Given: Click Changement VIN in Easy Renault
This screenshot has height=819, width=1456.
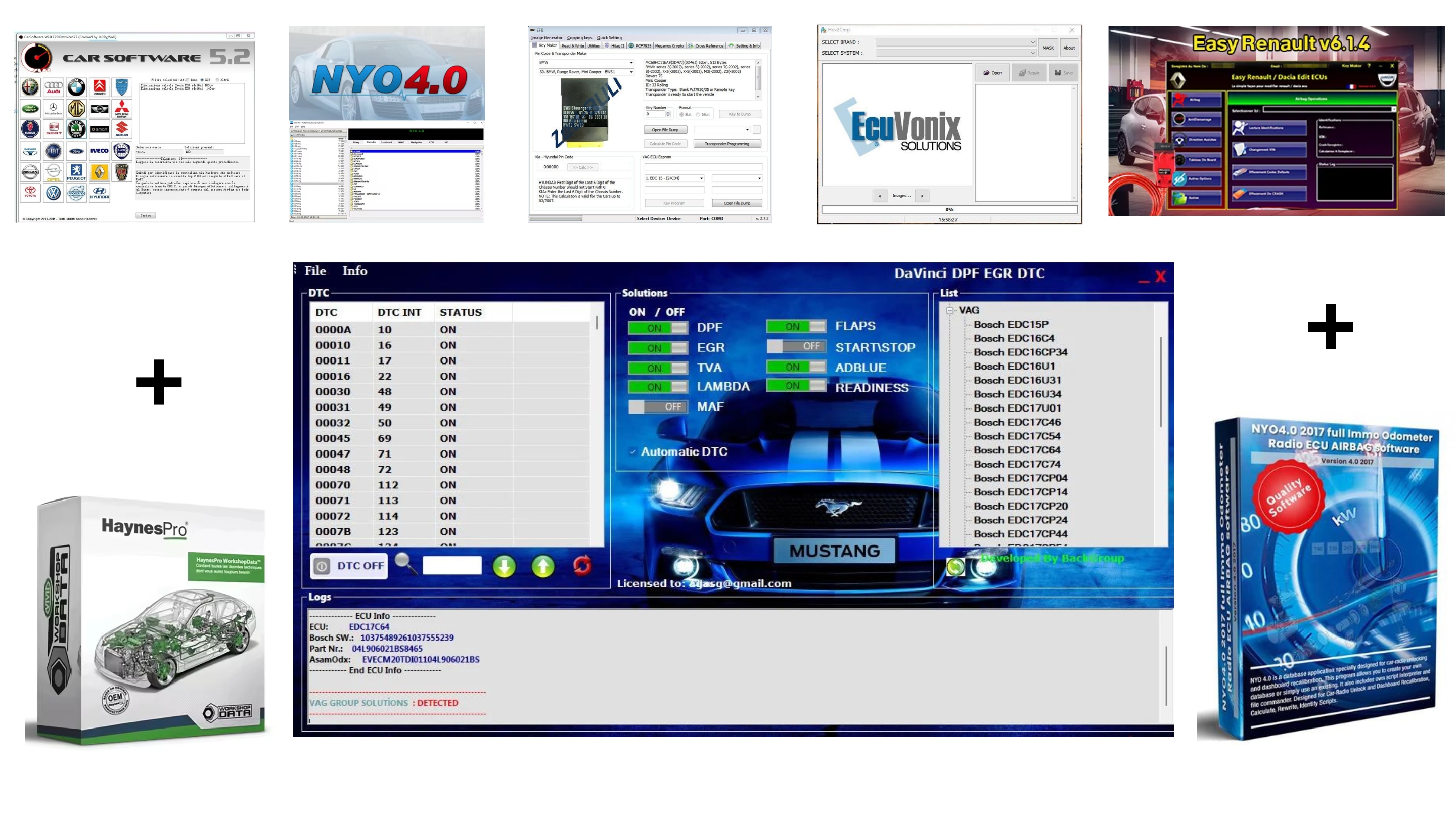Looking at the screenshot, I should tap(1269, 150).
